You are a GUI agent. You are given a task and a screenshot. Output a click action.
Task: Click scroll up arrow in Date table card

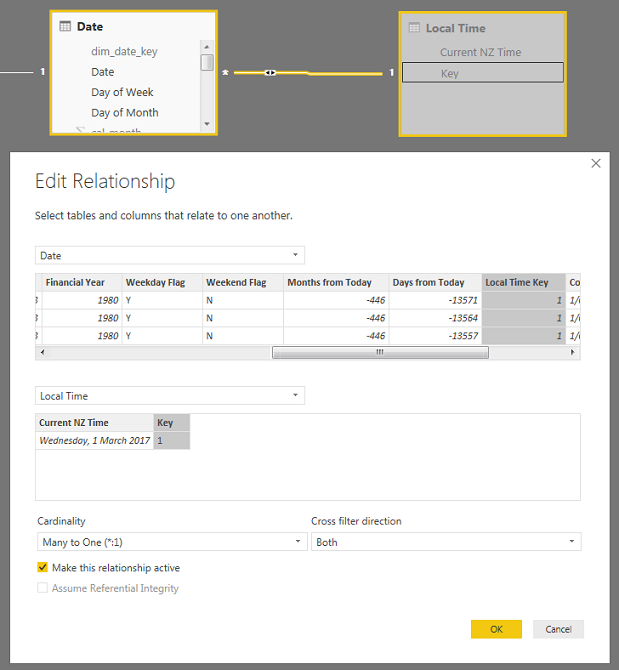point(207,47)
